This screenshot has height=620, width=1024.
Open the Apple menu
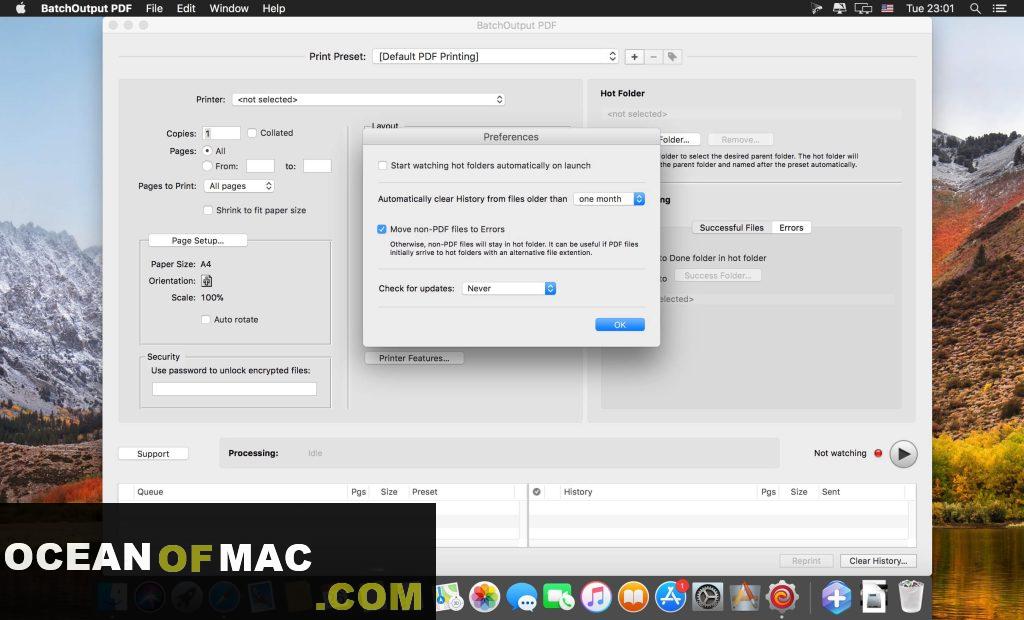[x=20, y=8]
